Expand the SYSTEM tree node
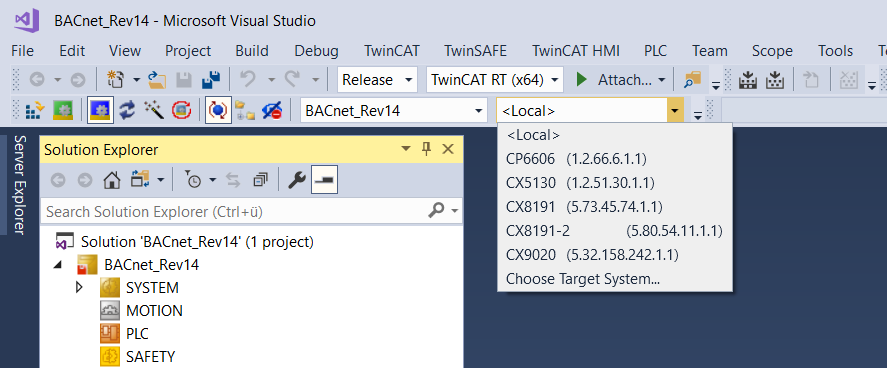The image size is (887, 368). tap(79, 287)
